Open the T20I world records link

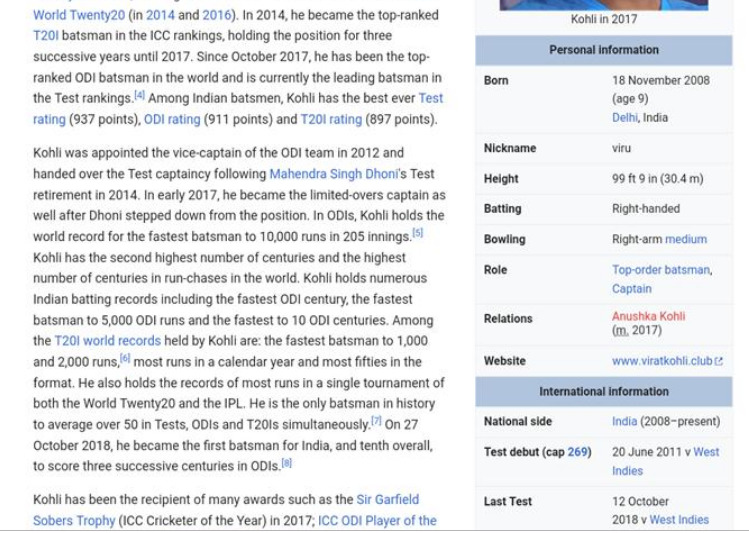pos(107,341)
